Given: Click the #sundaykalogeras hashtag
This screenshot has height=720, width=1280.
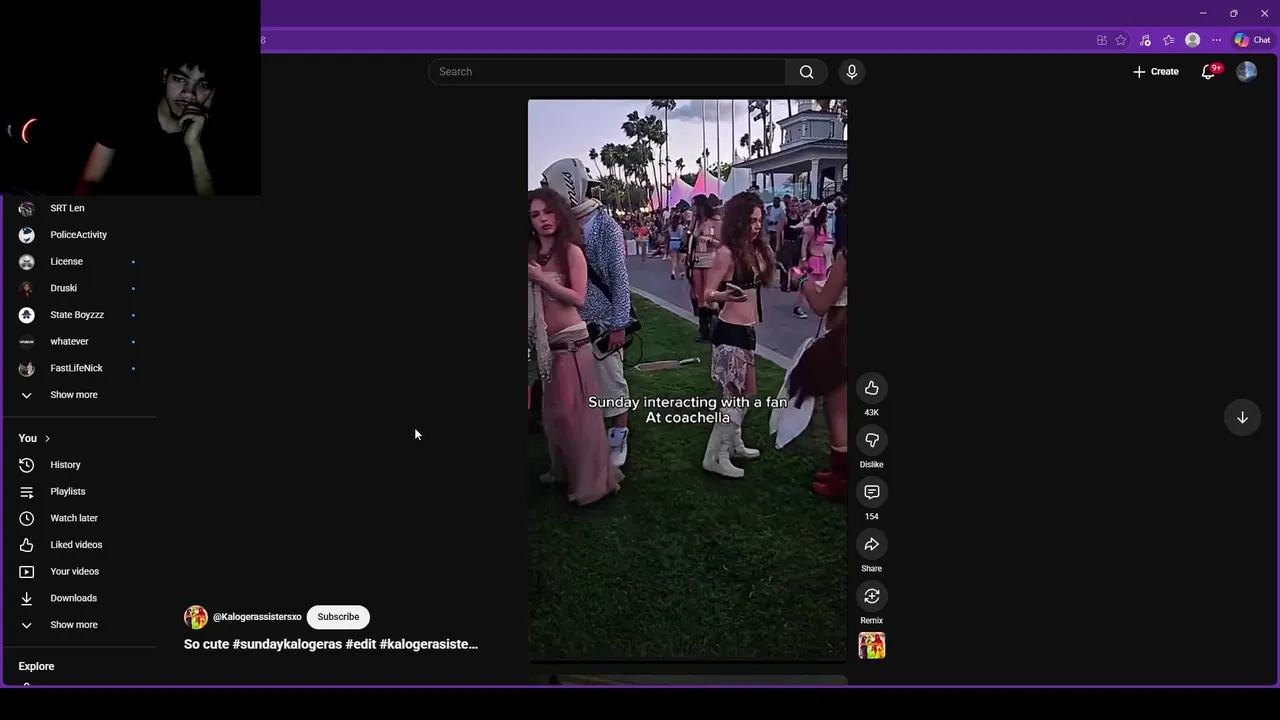Looking at the screenshot, I should (x=287, y=644).
